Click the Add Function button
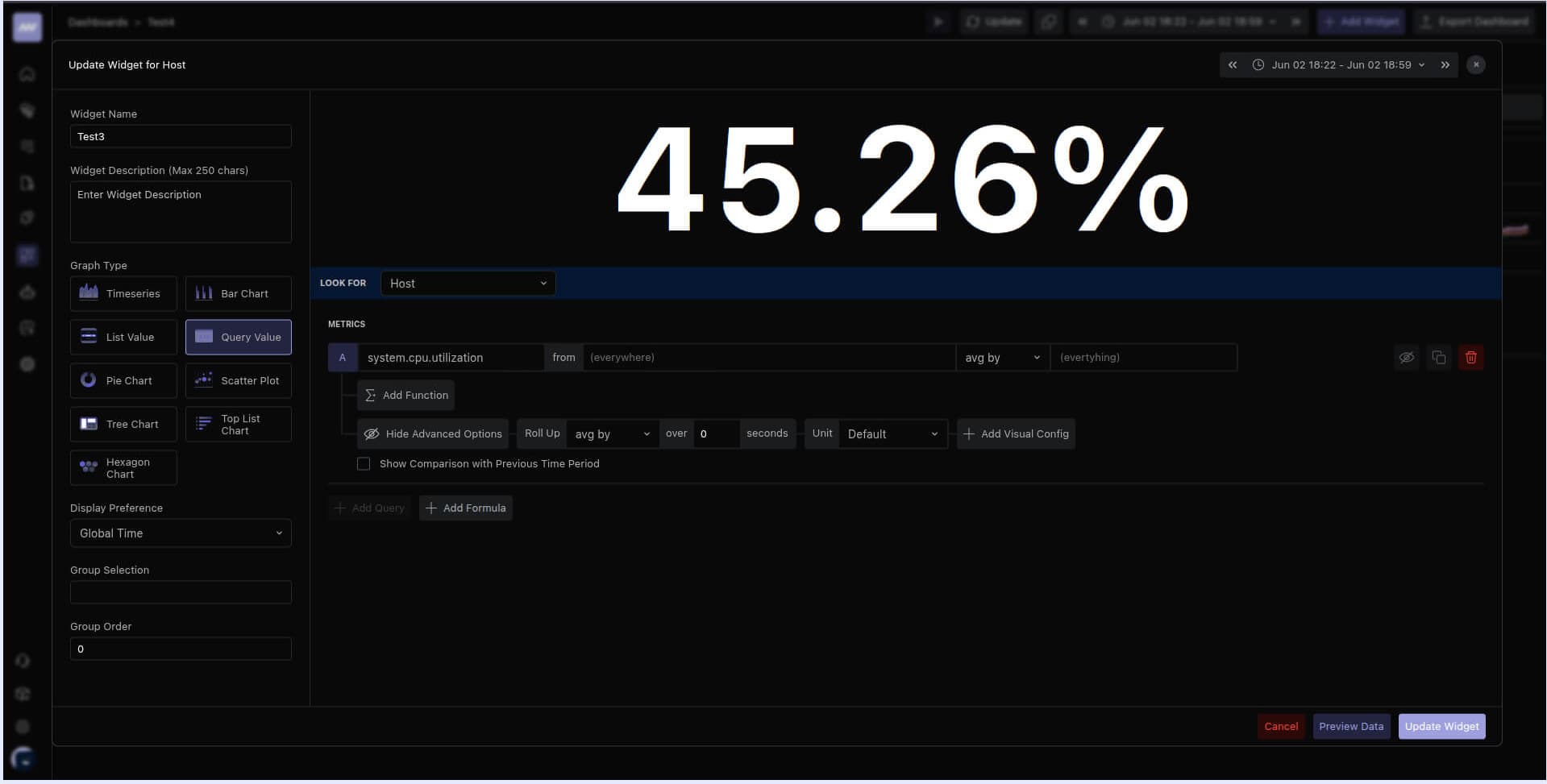Image resolution: width=1547 pixels, height=784 pixels. (405, 395)
